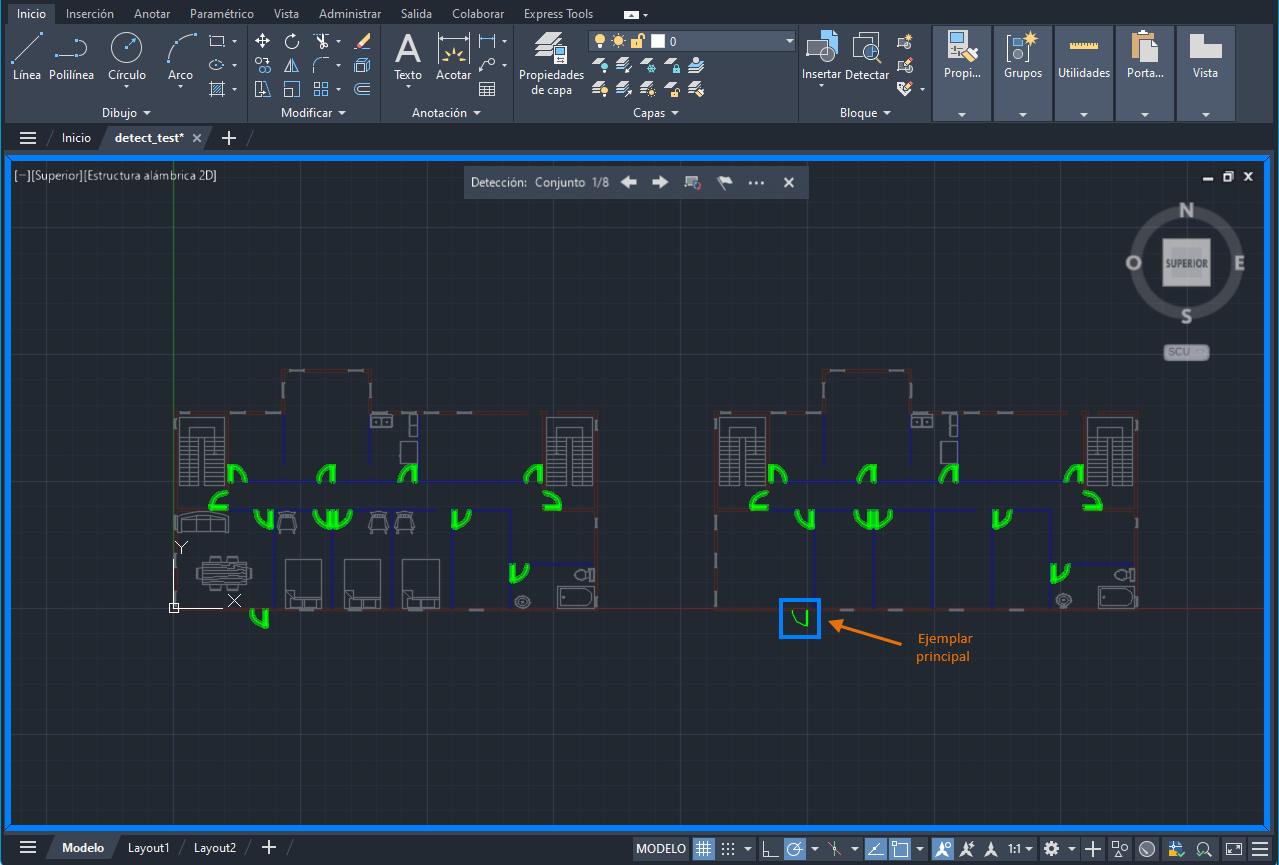Screen dimensions: 1279x865
Task: Open the Texto annotation tool
Action: point(408,58)
